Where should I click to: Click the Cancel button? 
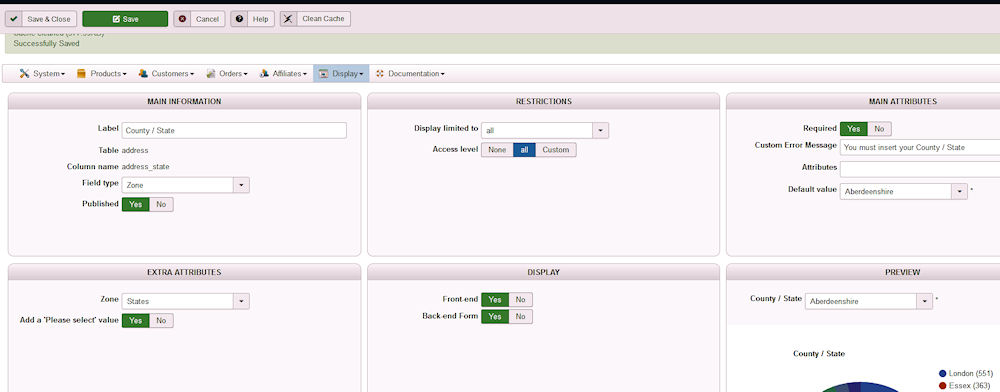click(200, 19)
